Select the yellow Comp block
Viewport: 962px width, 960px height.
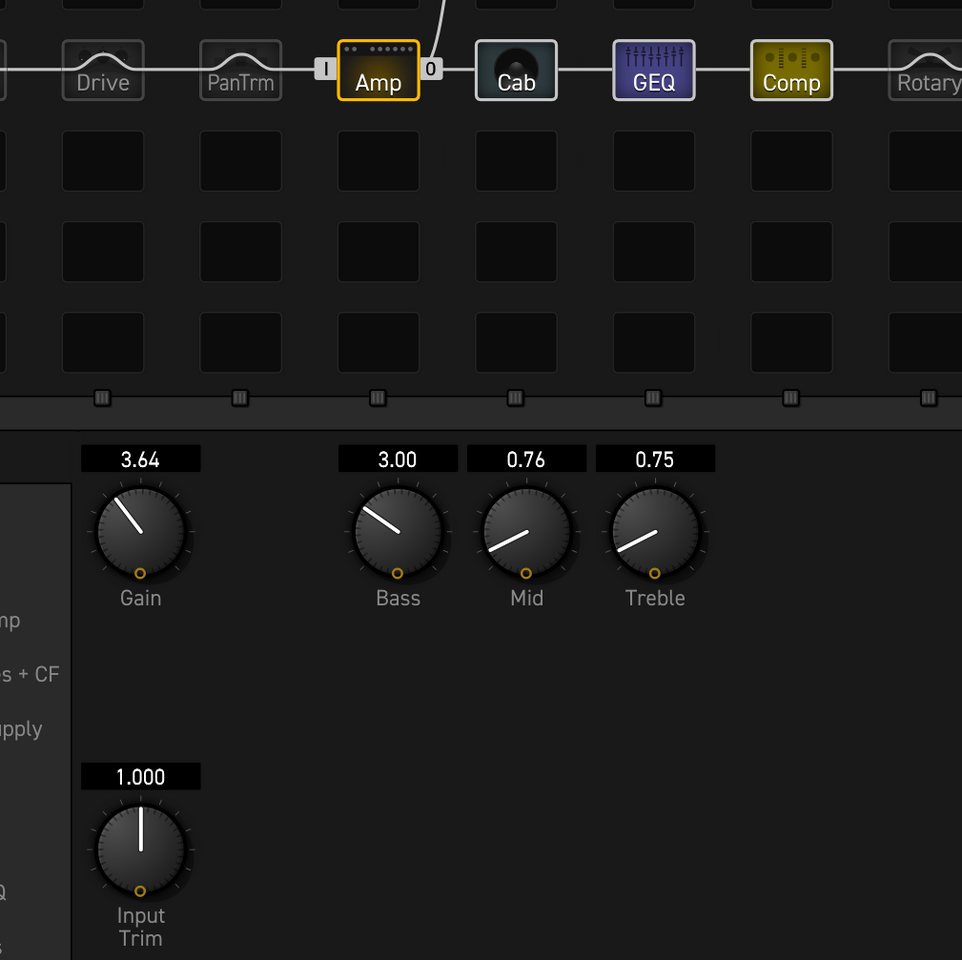coord(791,70)
